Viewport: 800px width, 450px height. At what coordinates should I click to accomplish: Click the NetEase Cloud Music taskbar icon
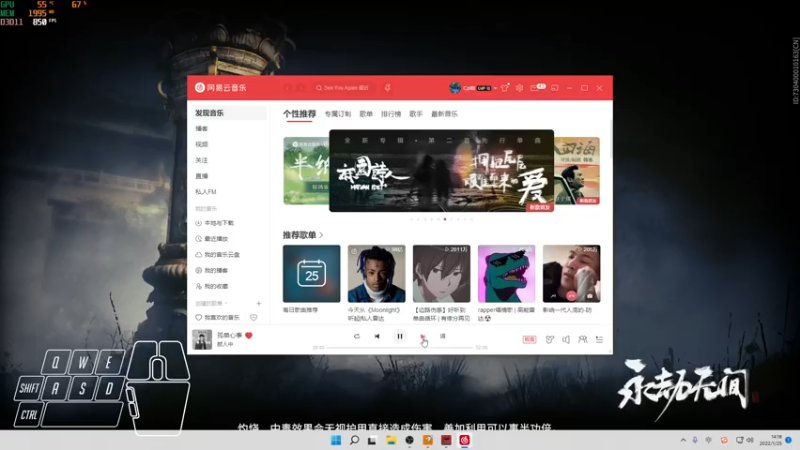coord(464,440)
